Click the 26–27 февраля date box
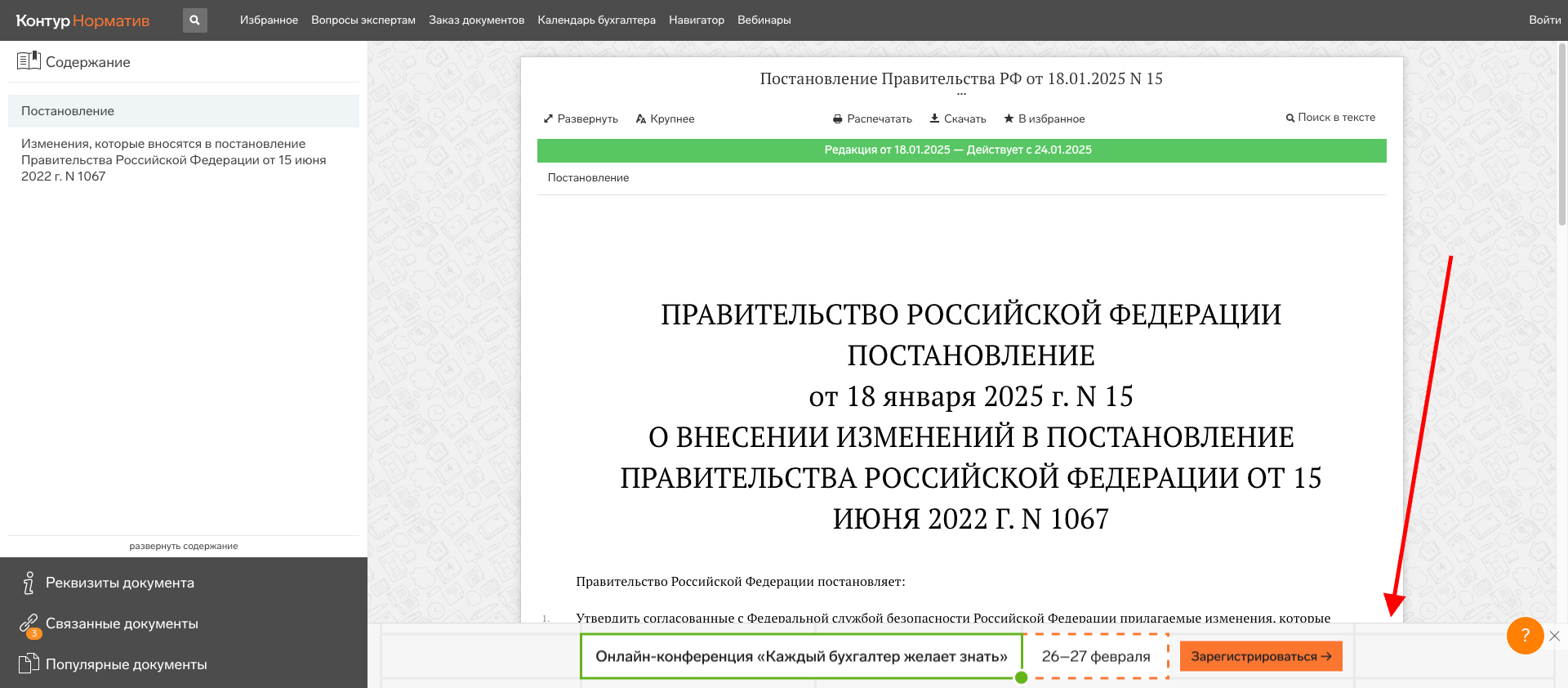 click(1096, 656)
